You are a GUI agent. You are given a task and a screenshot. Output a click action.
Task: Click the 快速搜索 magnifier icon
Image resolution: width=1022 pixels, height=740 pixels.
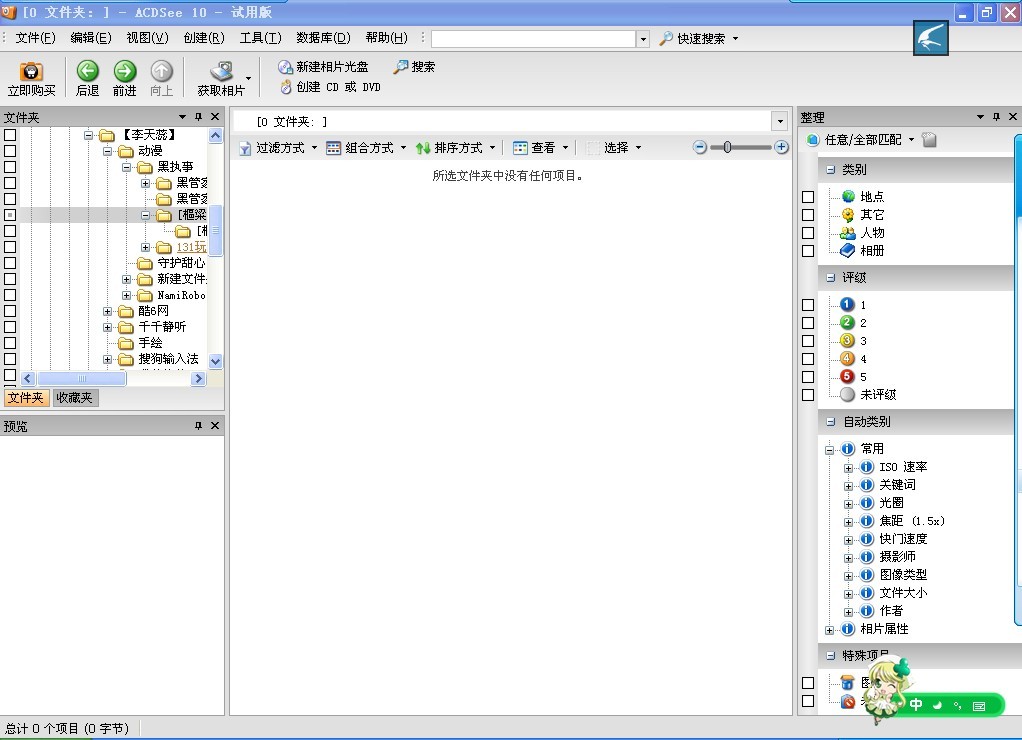[x=665, y=38]
